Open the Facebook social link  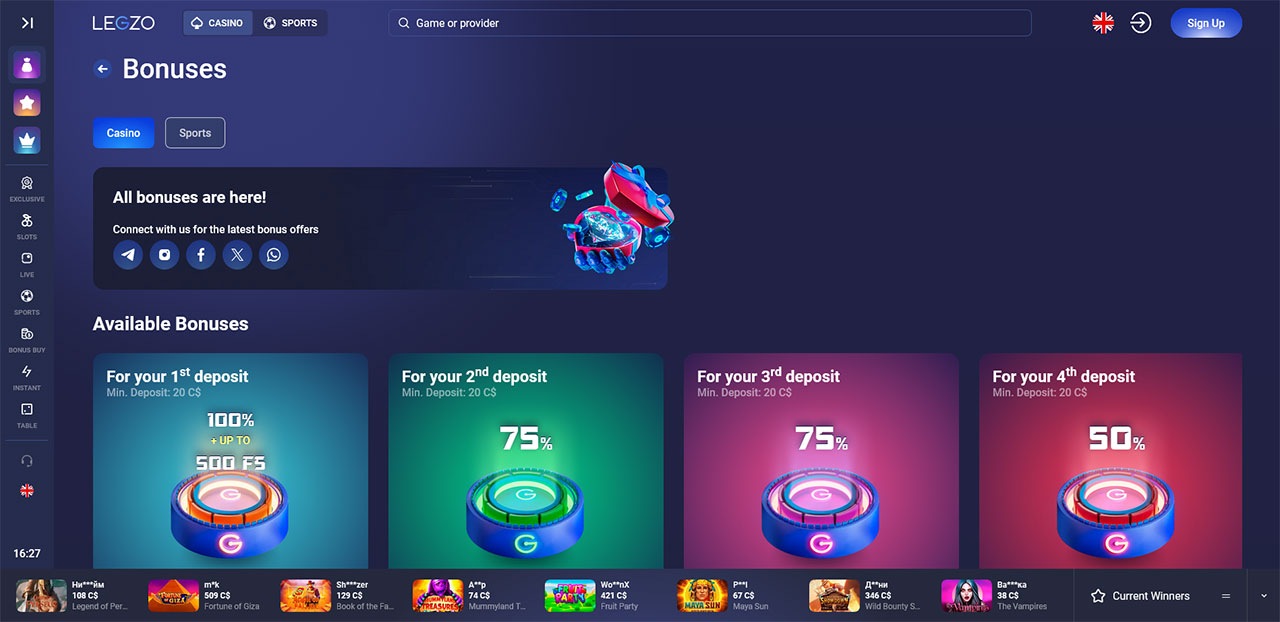click(x=201, y=255)
